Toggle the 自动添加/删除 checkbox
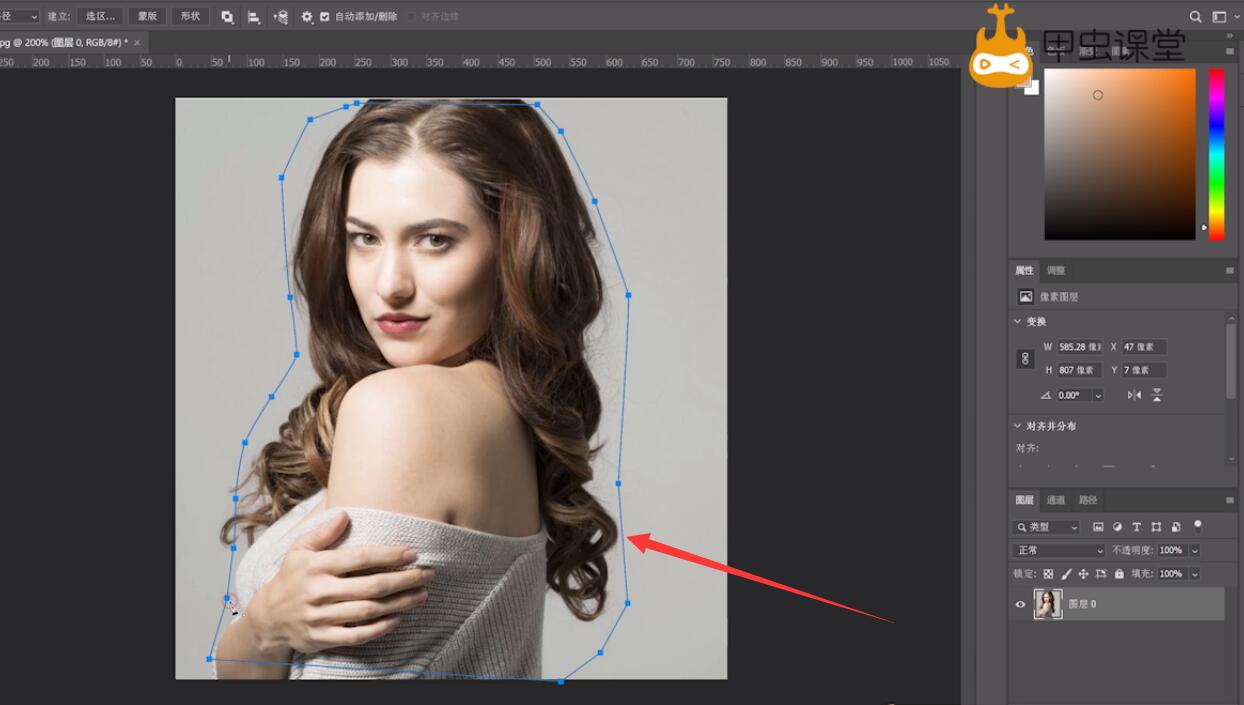Screen dimensions: 1244x705 (x=325, y=17)
